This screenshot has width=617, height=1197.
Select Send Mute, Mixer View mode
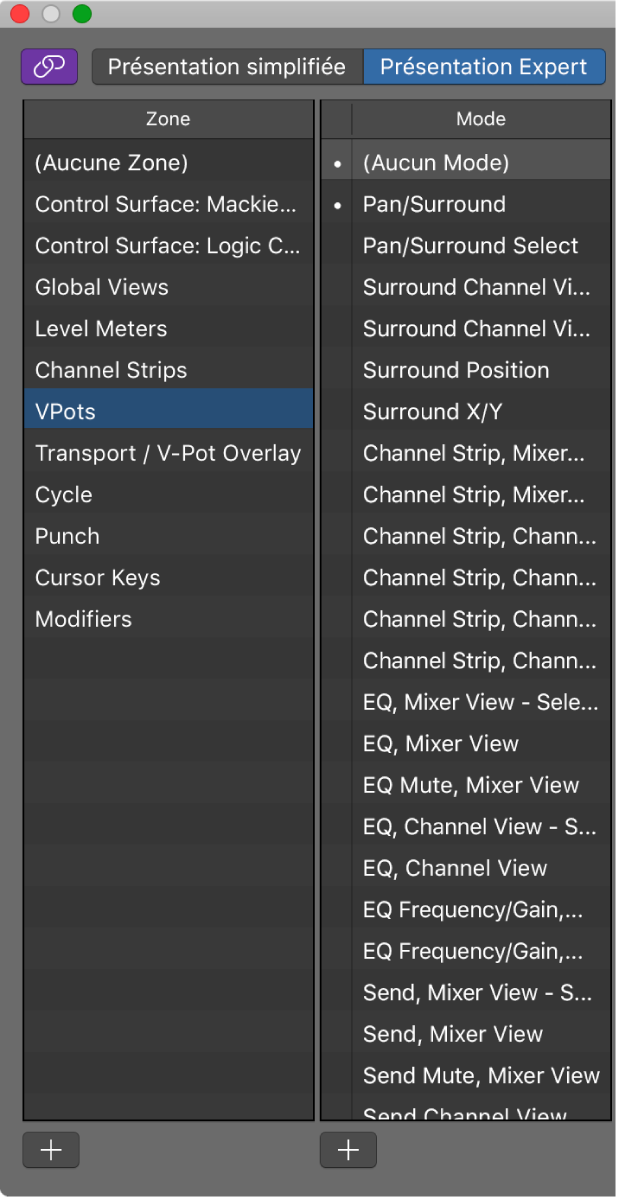pos(481,1076)
